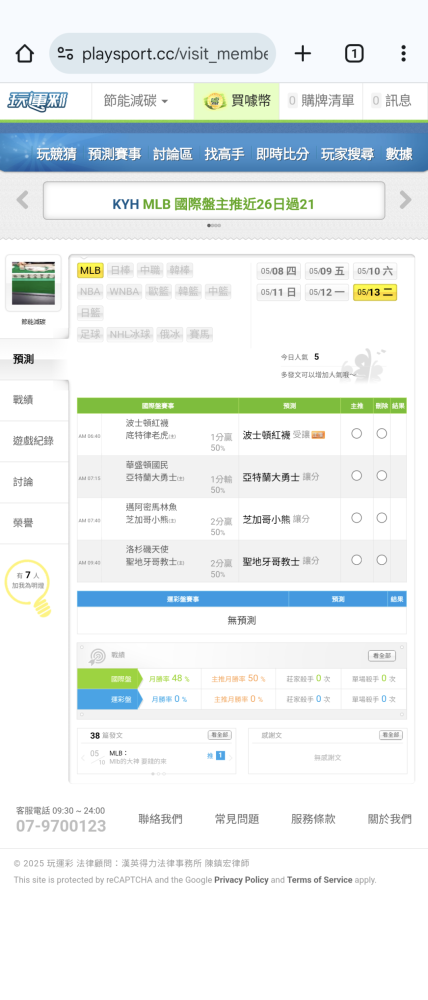Click the 買噱幣 coin icon
Screen dimensions: 428x1000
pos(214,101)
